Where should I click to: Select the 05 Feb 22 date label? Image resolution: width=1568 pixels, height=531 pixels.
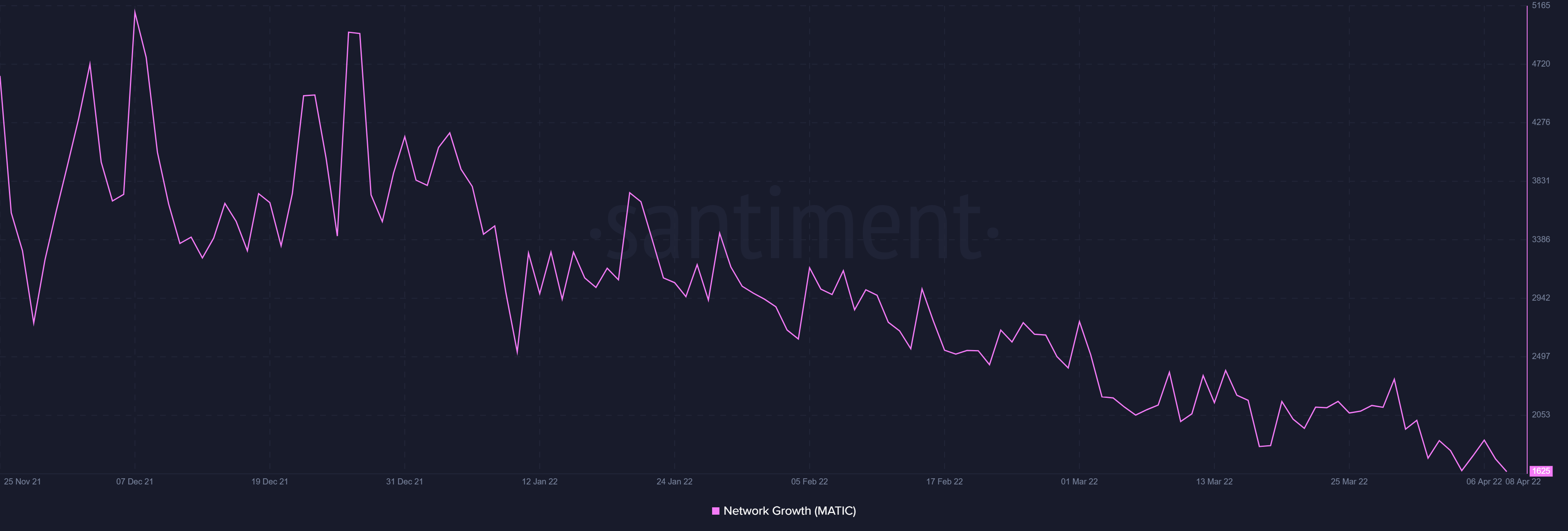coord(810,482)
